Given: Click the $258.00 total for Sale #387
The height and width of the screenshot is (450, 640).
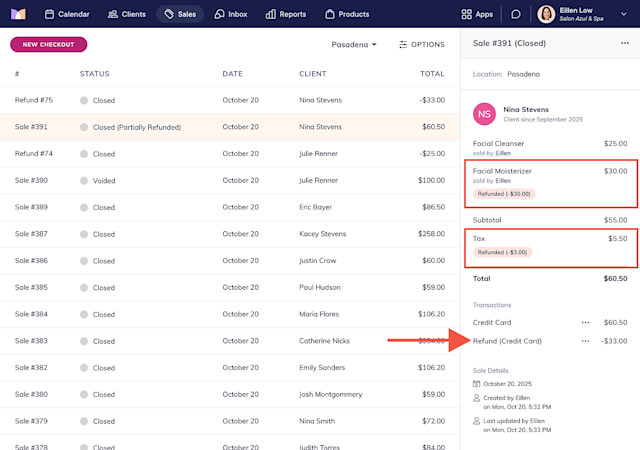Looking at the screenshot, I should click(431, 234).
